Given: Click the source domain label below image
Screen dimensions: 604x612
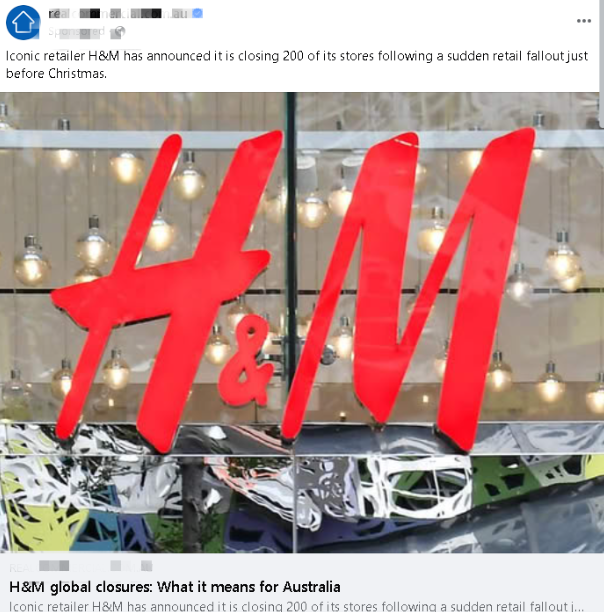Looking at the screenshot, I should pos(80,566).
